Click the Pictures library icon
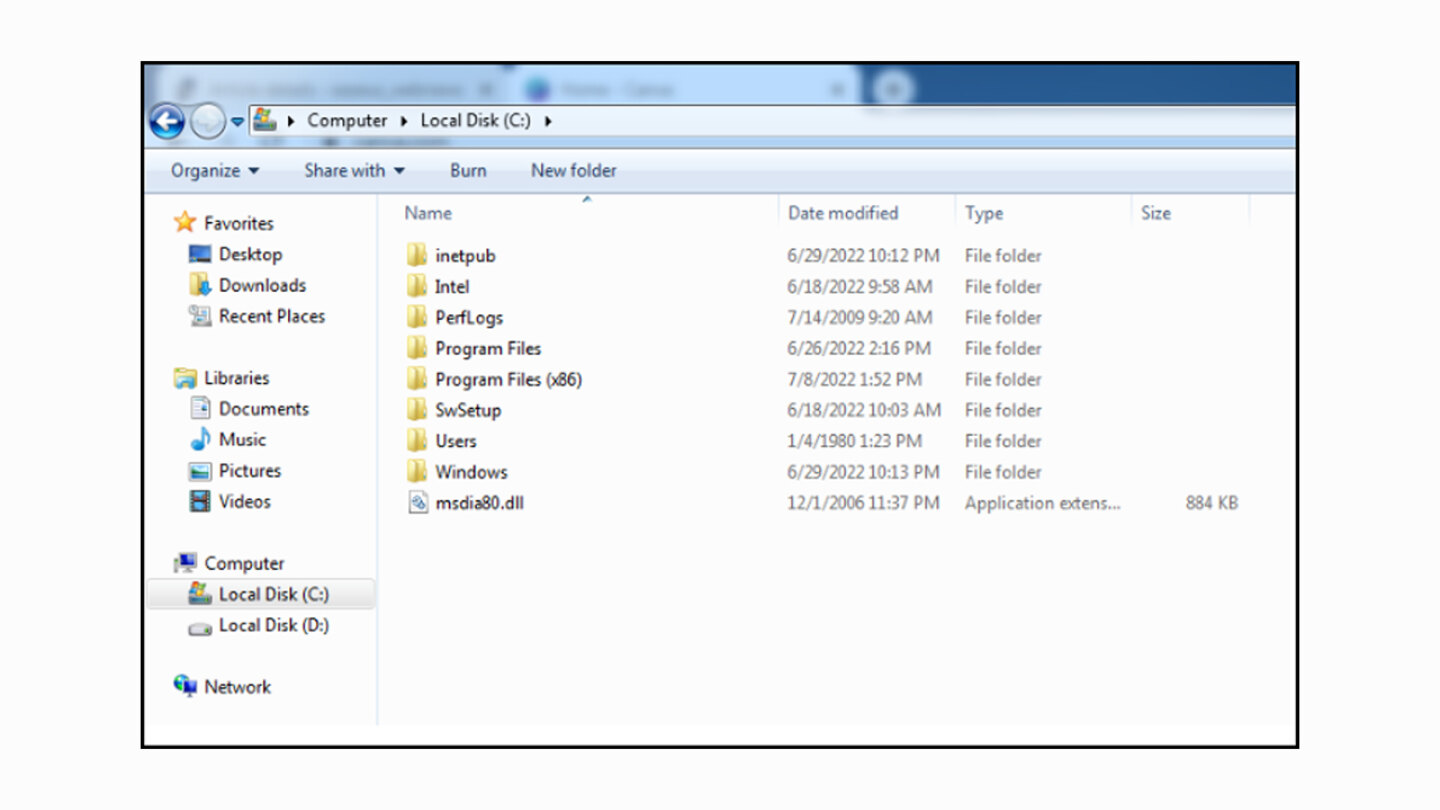1440x810 pixels. pyautogui.click(x=200, y=471)
